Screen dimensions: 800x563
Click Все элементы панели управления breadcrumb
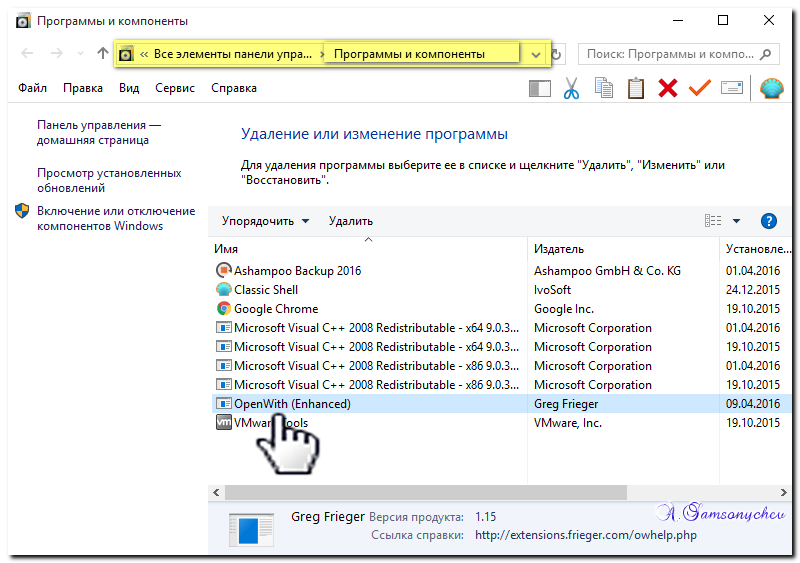coord(233,54)
